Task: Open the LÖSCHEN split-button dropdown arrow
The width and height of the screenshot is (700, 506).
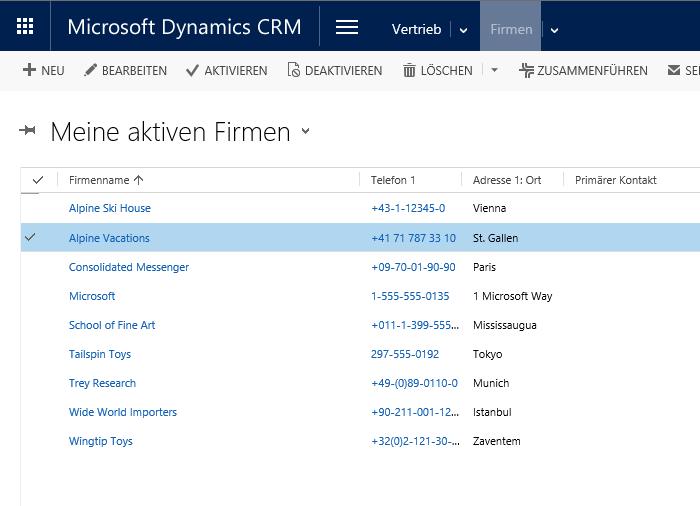Action: coord(494,70)
